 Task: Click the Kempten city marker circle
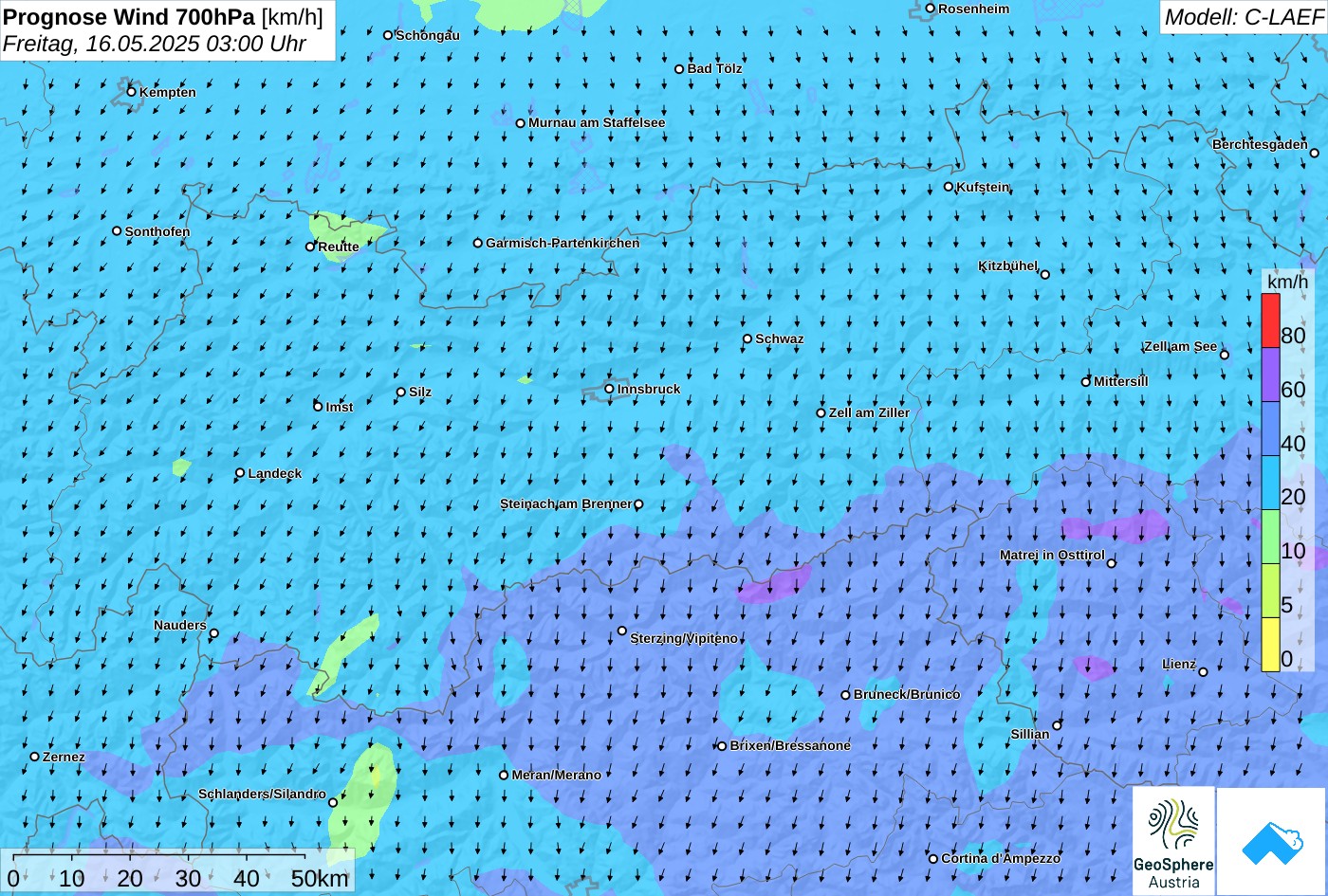(x=131, y=92)
